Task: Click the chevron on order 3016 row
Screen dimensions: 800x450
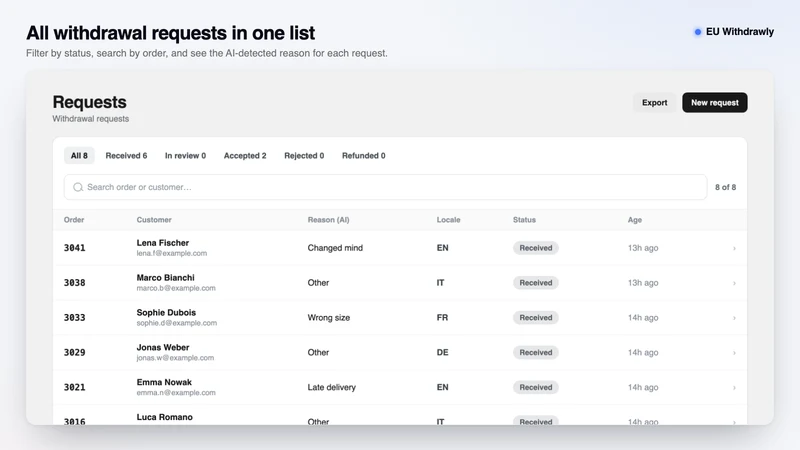Action: (x=734, y=421)
